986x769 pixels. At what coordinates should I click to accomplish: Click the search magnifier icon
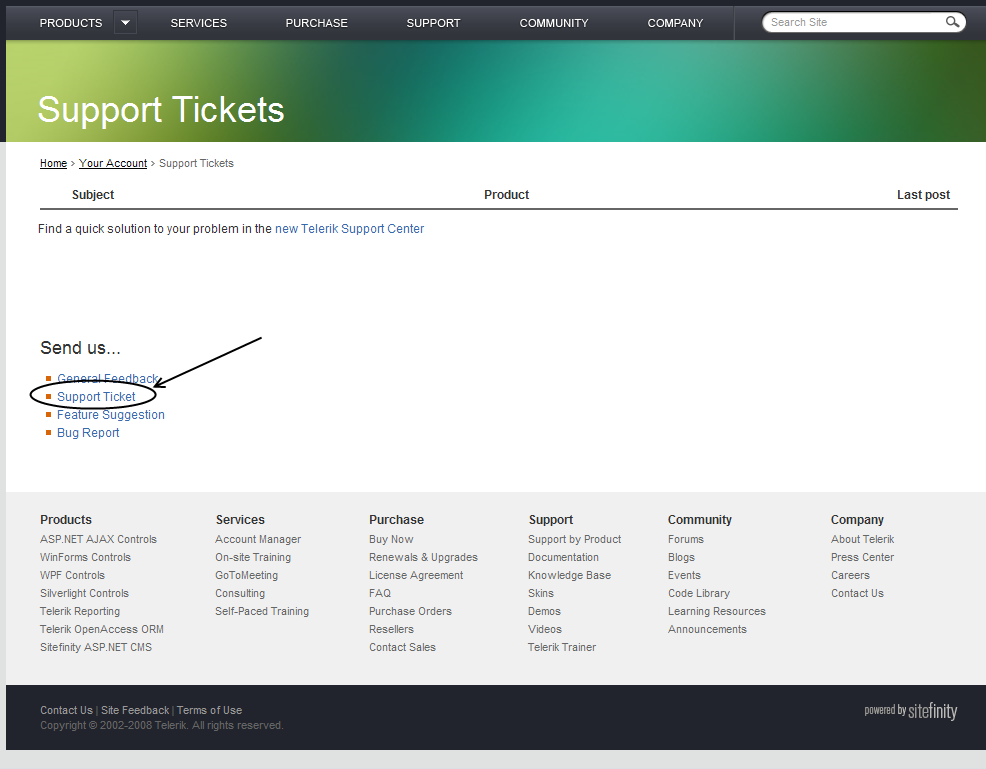pyautogui.click(x=953, y=22)
